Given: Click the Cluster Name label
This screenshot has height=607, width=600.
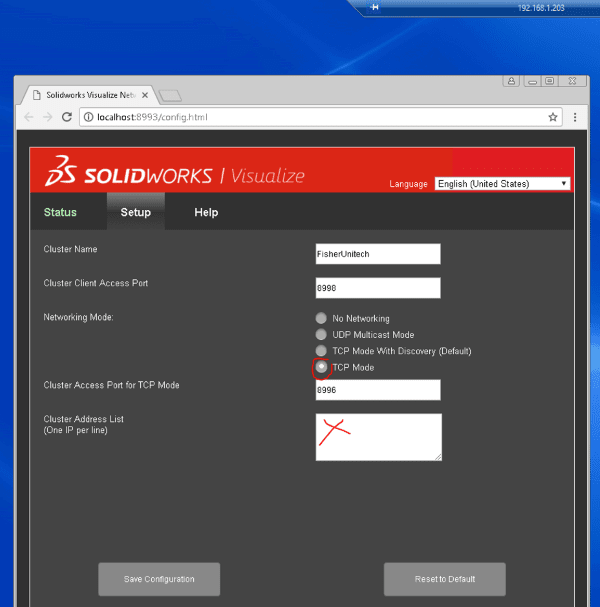Looking at the screenshot, I should (70, 249).
